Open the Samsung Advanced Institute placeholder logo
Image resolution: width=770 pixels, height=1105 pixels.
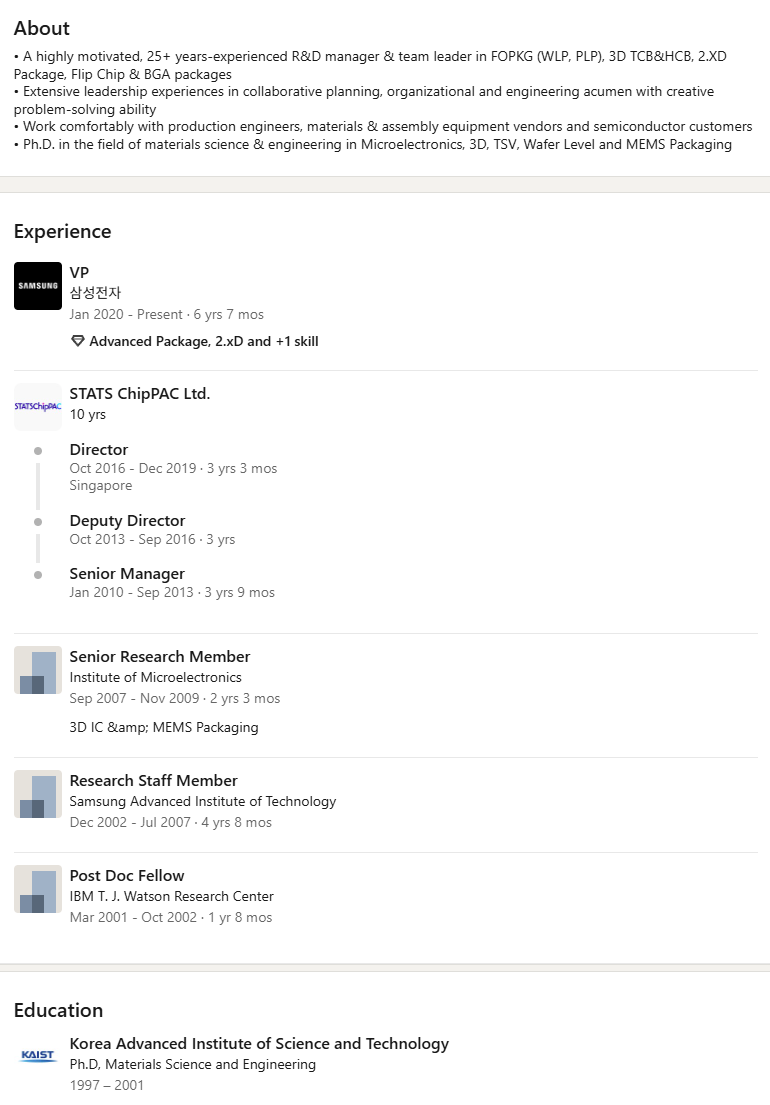(38, 794)
